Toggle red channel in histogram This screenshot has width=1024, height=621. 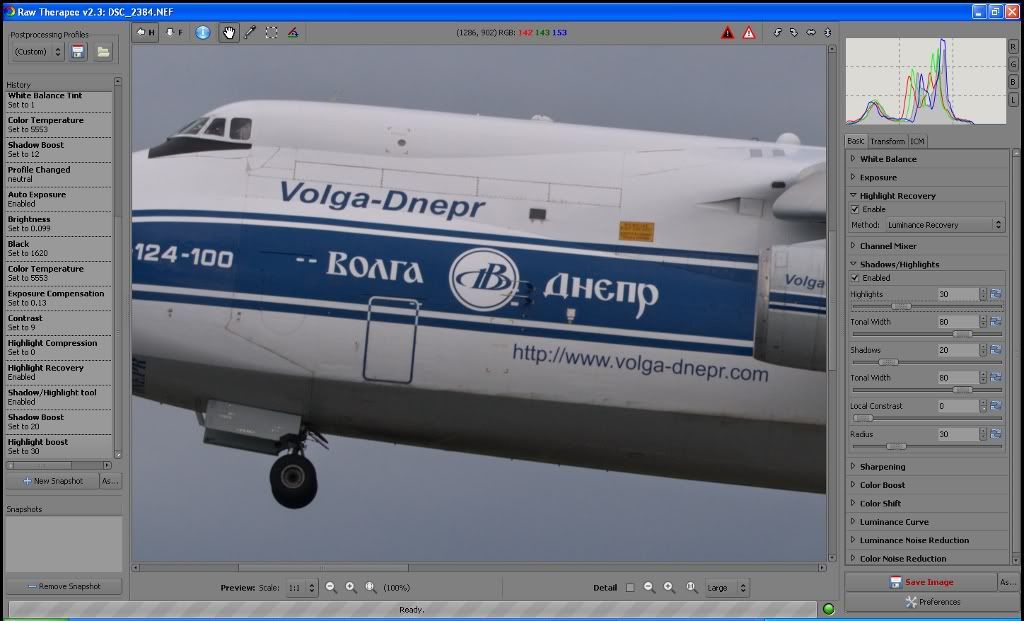click(x=1013, y=47)
